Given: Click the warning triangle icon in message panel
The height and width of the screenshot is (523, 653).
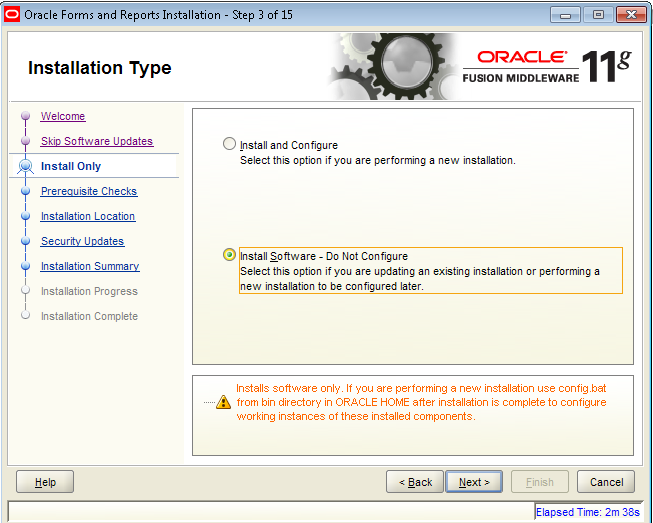Looking at the screenshot, I should (x=224, y=402).
